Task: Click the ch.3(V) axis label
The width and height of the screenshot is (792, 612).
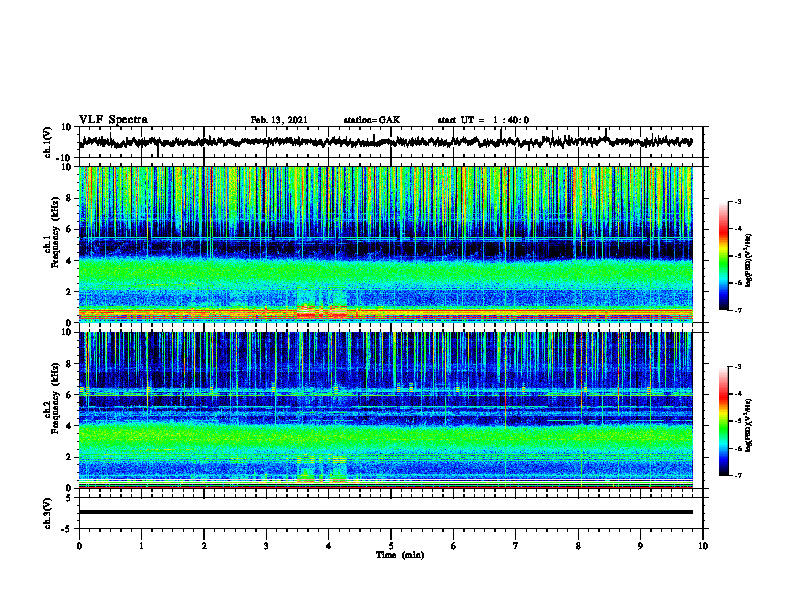Action: 48,514
